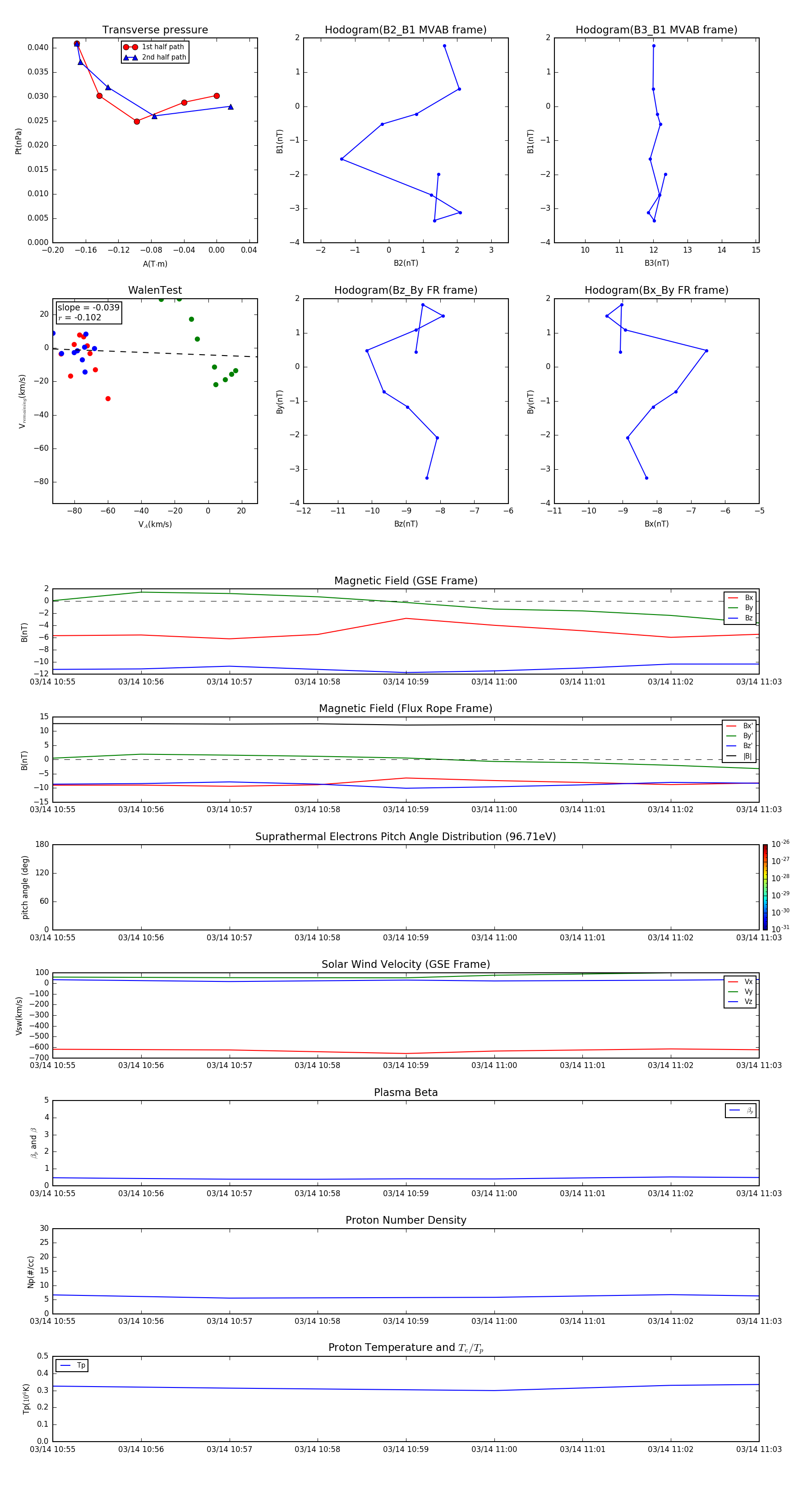Viewport: 812px width, 1489px height.
Task: Click the lowest red point in the WalenTest scatter
Action: pyautogui.click(x=108, y=398)
